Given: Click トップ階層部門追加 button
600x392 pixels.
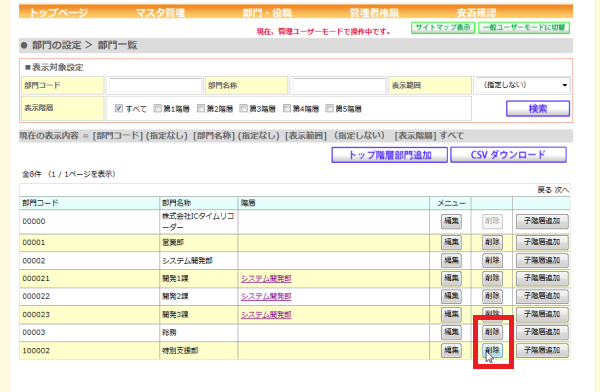Looking at the screenshot, I should click(390, 155).
